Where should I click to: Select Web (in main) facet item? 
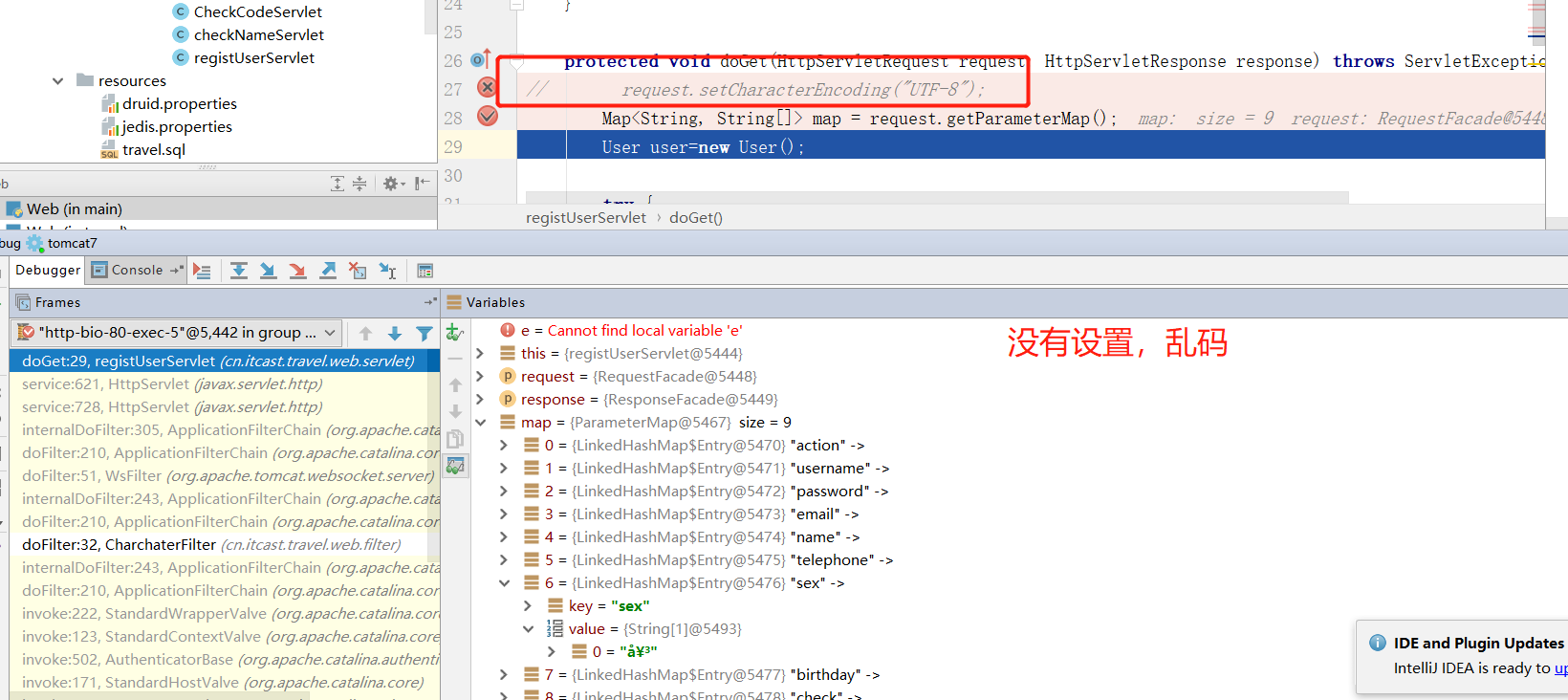pyautogui.click(x=64, y=208)
